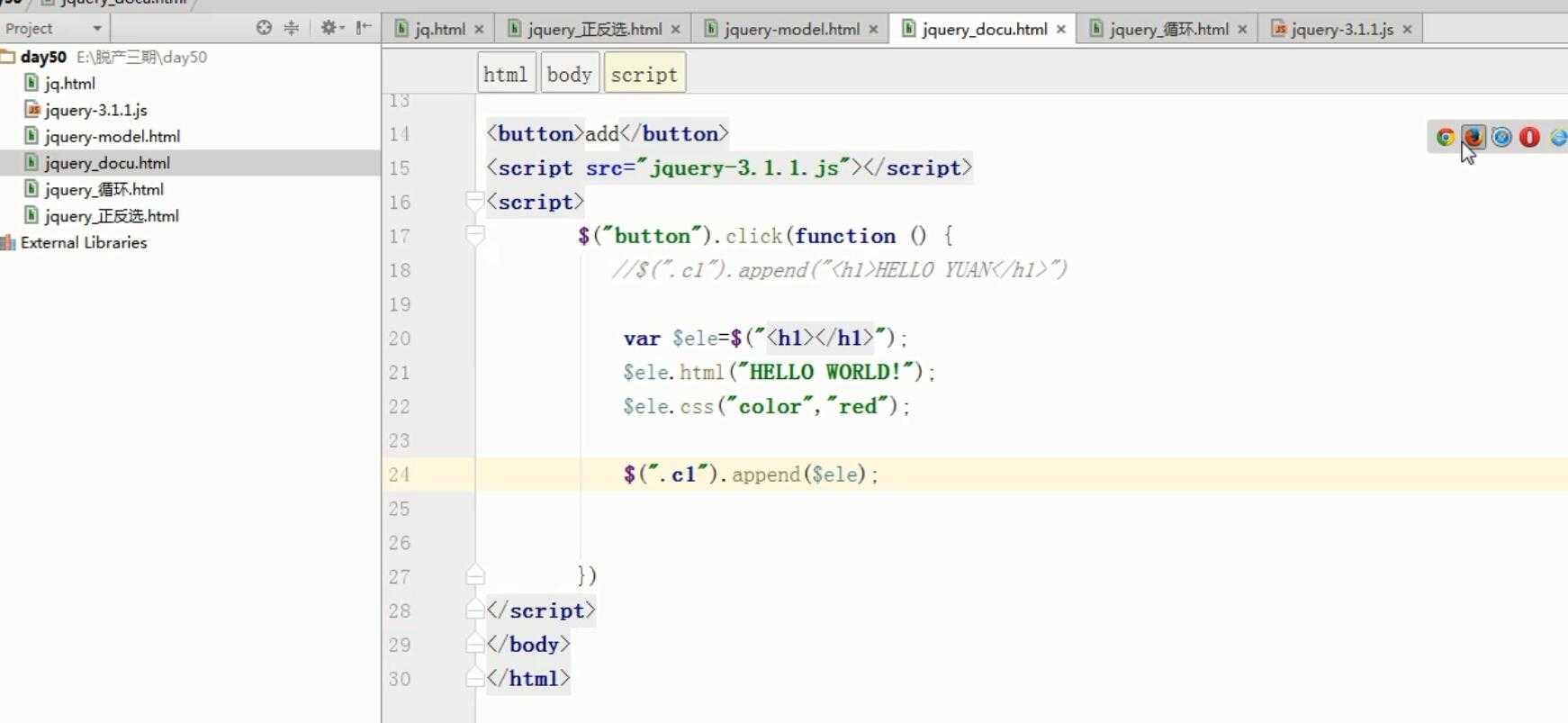Viewport: 1568px width, 723px height.
Task: Close the jq.html tab
Action: click(x=479, y=30)
